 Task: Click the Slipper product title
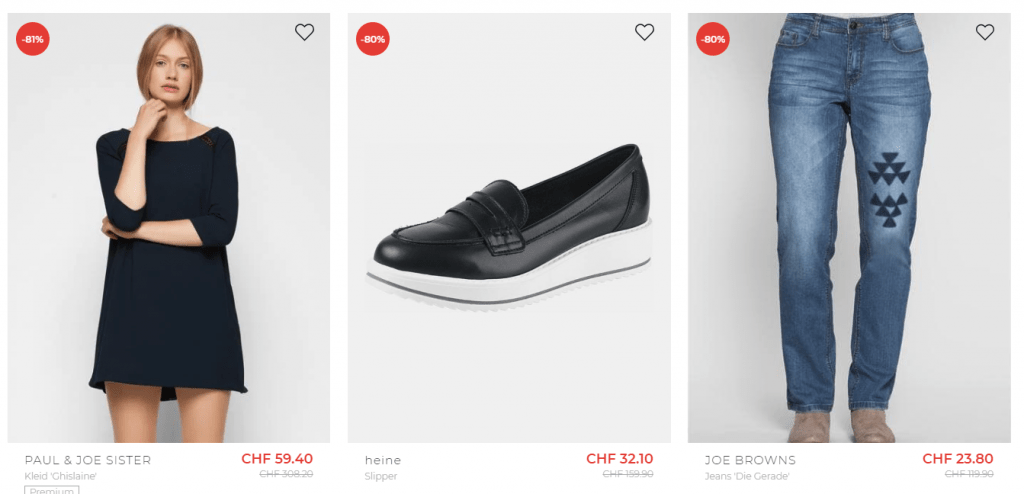pyautogui.click(x=381, y=476)
